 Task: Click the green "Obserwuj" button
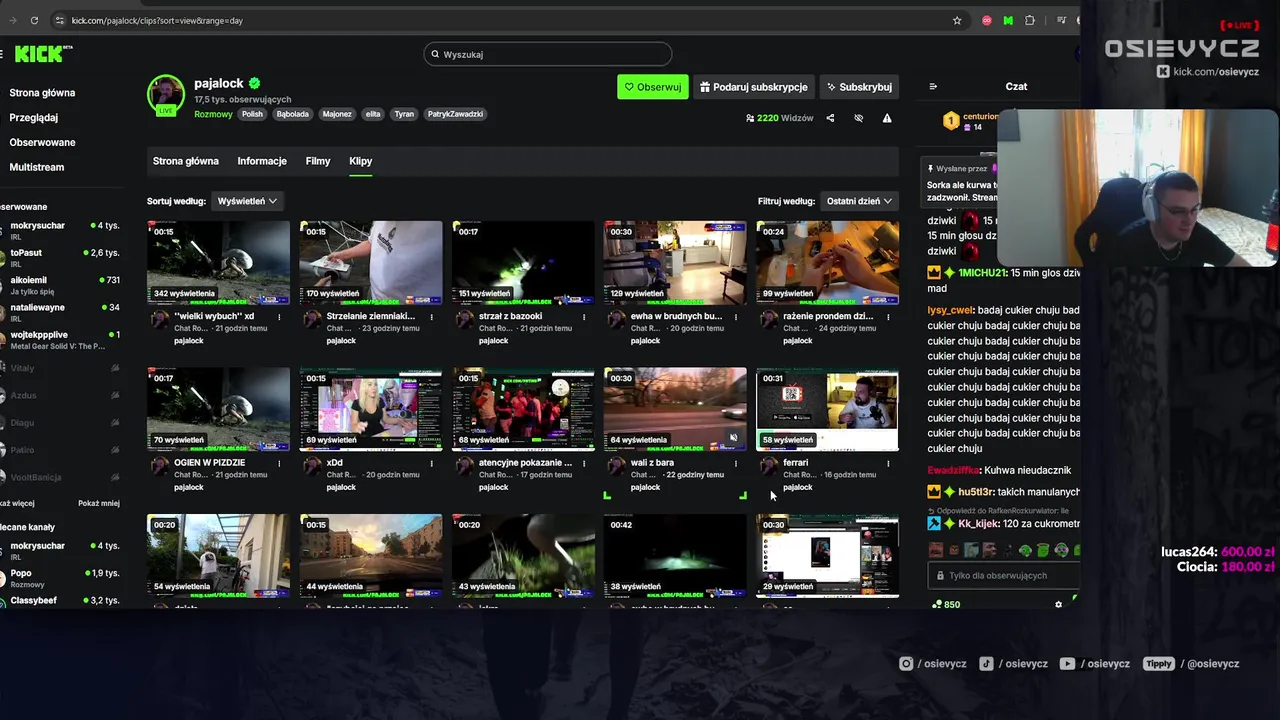click(652, 87)
